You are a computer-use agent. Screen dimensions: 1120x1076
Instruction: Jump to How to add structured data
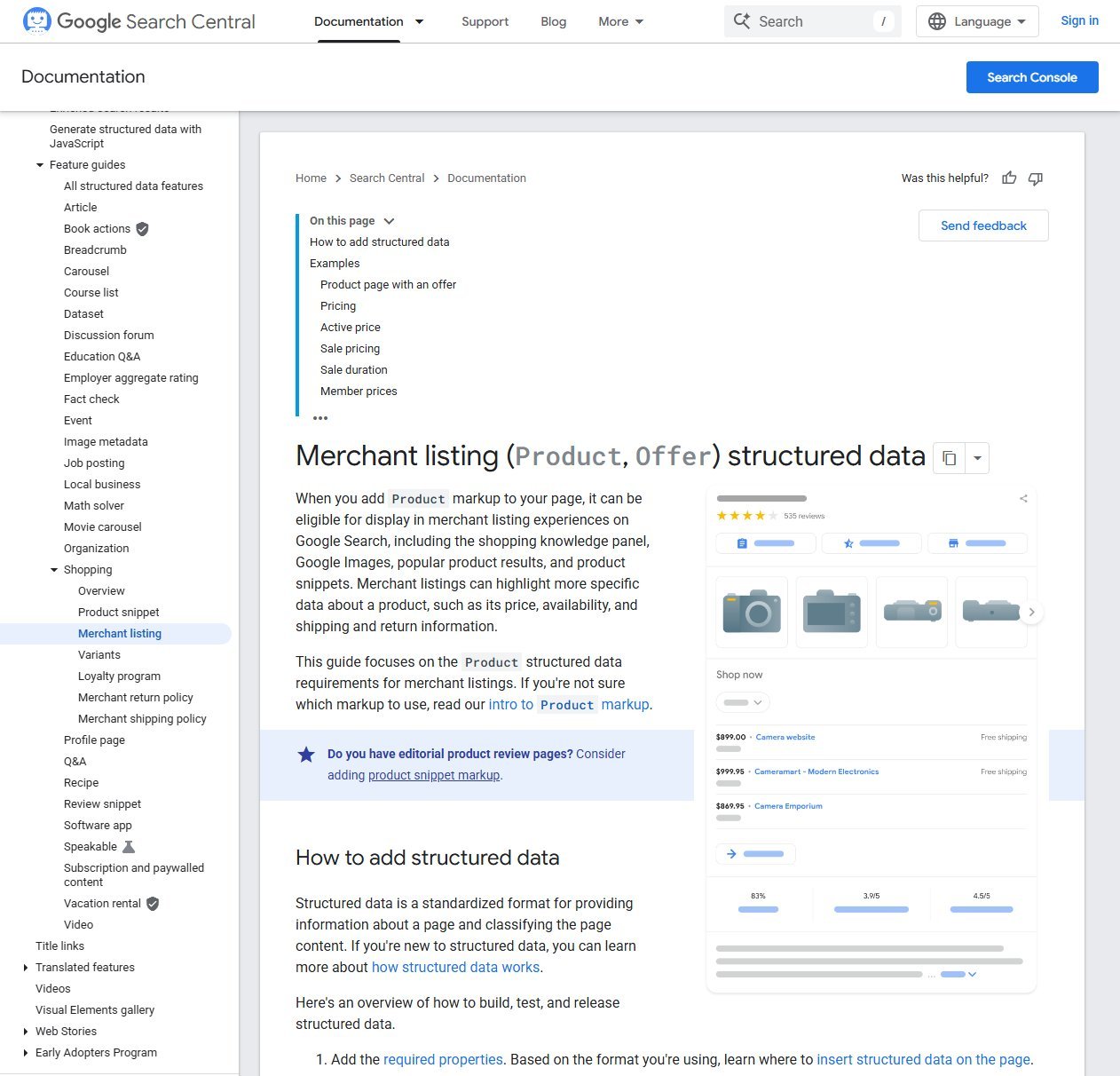[x=379, y=242]
